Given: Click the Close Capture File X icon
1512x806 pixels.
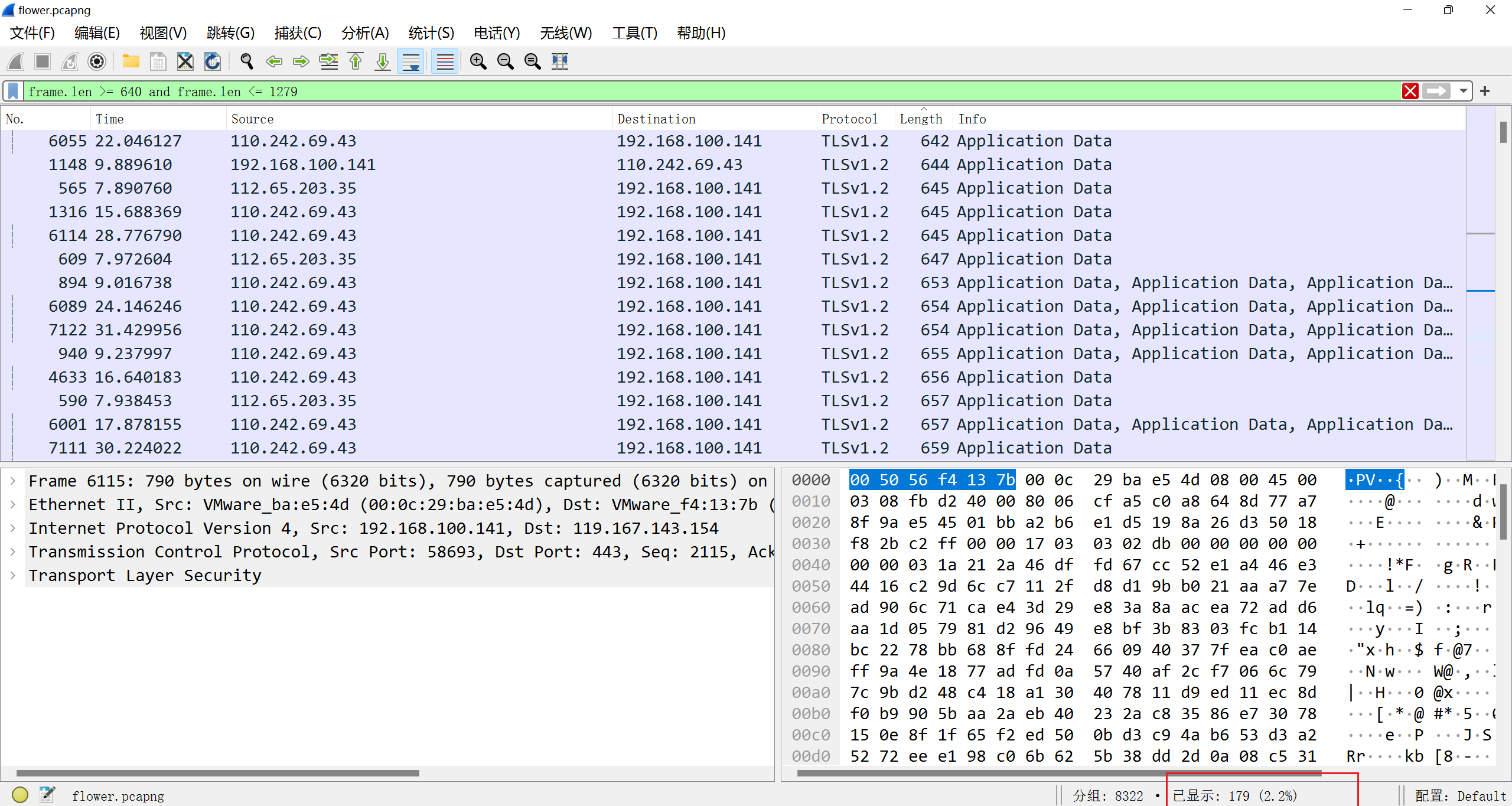Looking at the screenshot, I should pyautogui.click(x=185, y=61).
